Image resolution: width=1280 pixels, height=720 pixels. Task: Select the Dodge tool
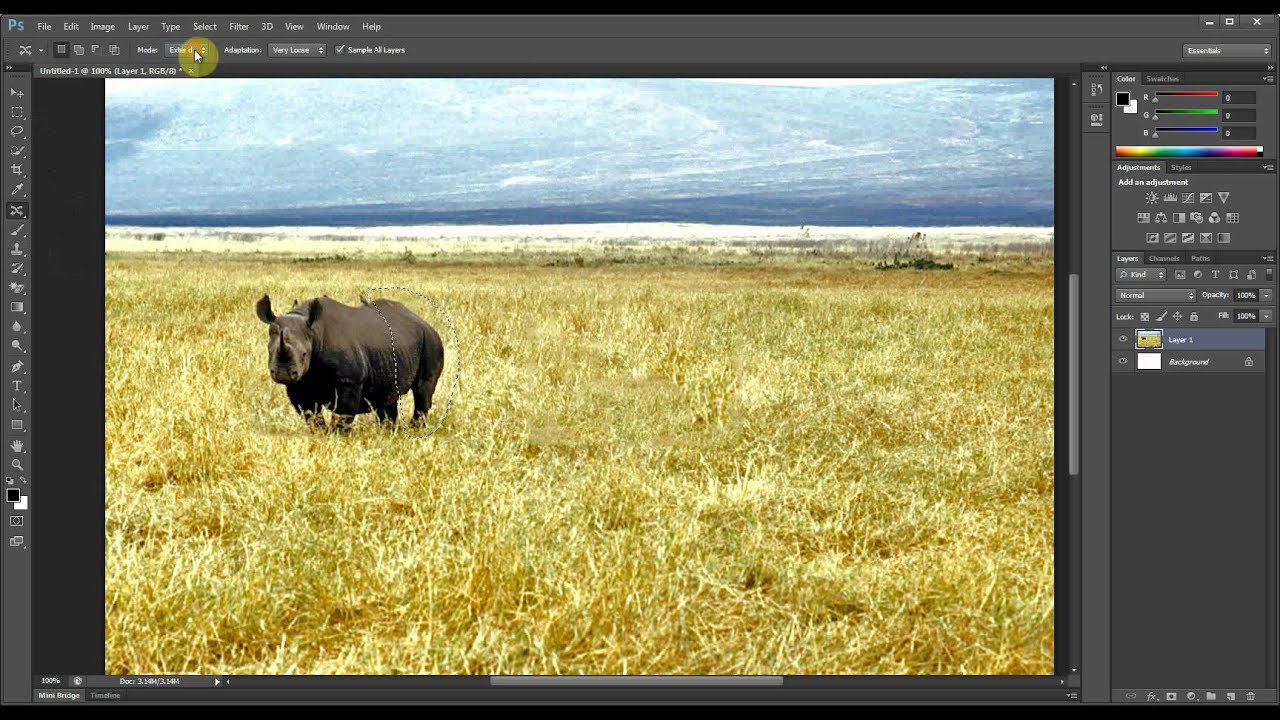click(x=17, y=346)
